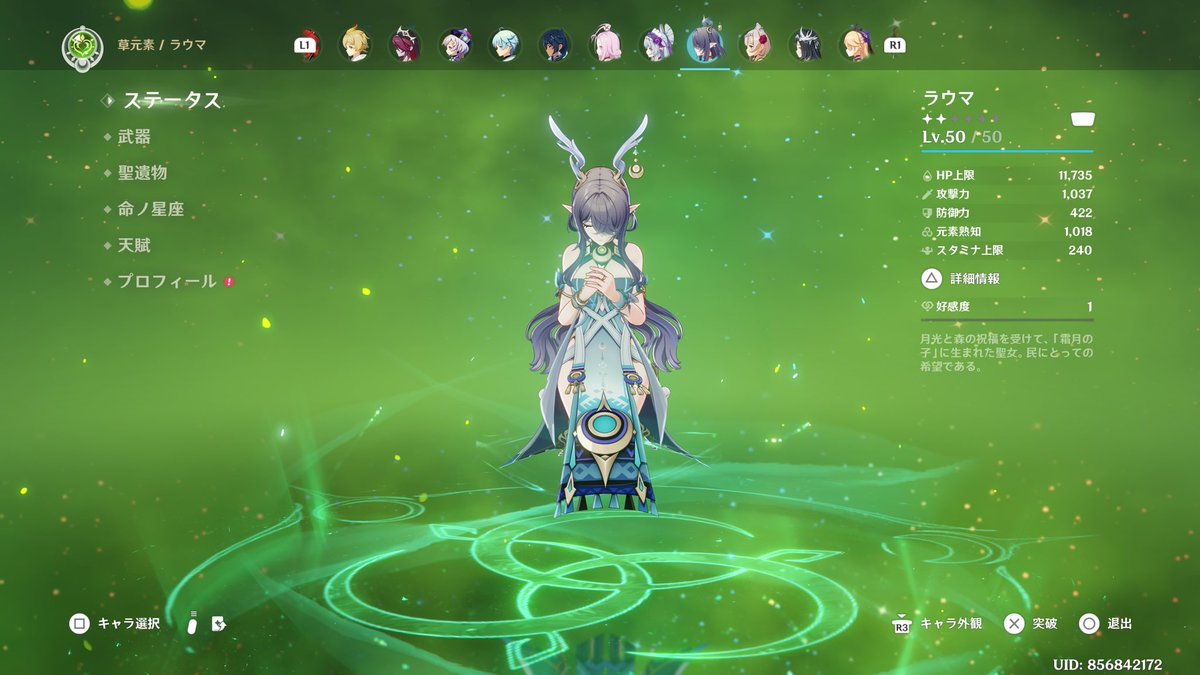Viewport: 1200px width, 675px height.
Task: Click the stamina value 240
Action: pos(1080,251)
